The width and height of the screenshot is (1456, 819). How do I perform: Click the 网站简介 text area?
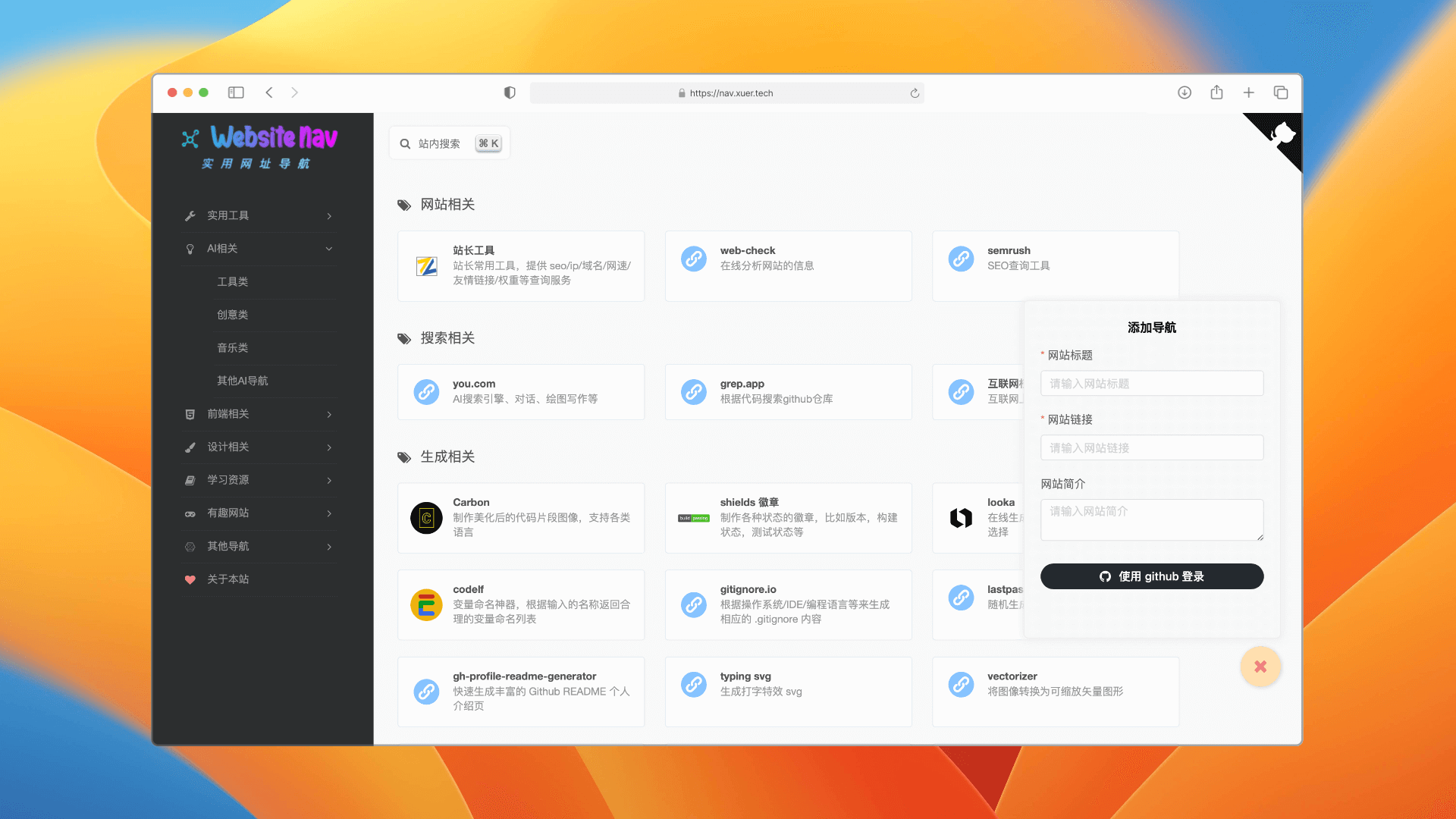[1152, 520]
